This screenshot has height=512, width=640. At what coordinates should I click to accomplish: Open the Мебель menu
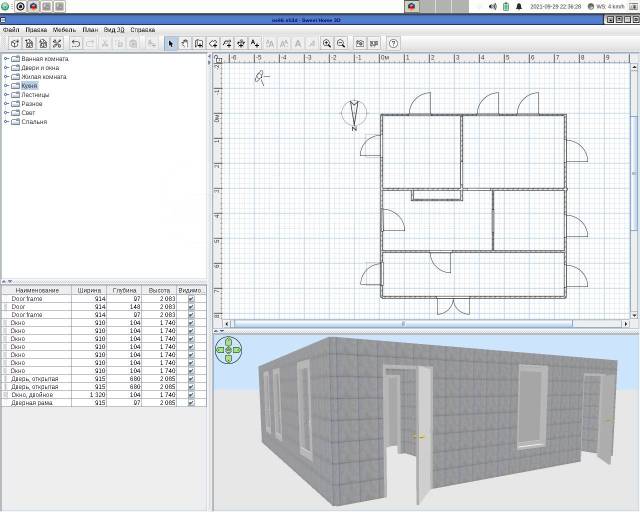pos(64,30)
